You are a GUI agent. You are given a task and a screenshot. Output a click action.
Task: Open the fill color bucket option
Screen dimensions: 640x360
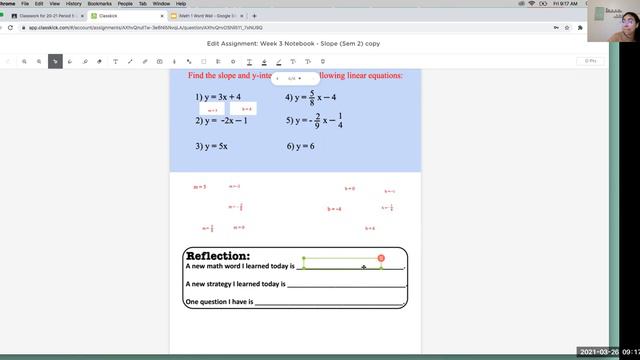click(x=264, y=62)
